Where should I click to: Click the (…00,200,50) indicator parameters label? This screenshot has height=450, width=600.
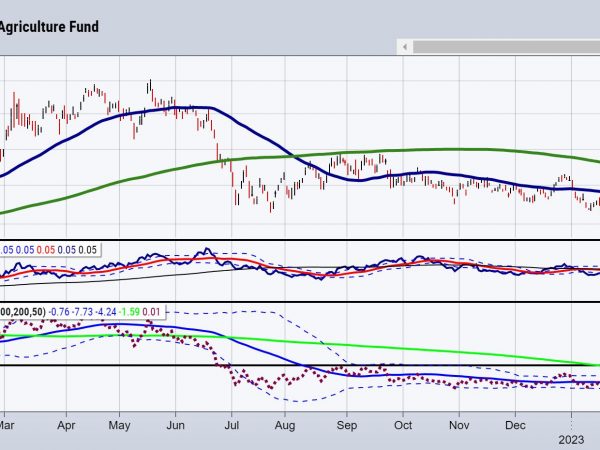(23, 312)
